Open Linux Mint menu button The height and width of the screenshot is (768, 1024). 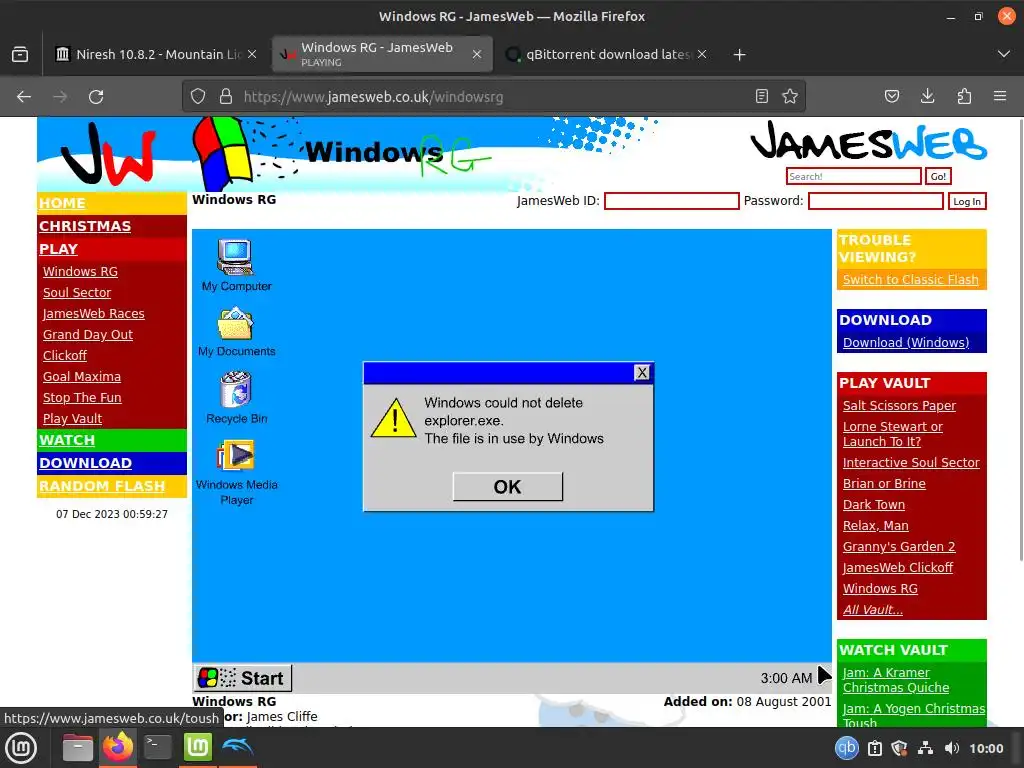21,748
